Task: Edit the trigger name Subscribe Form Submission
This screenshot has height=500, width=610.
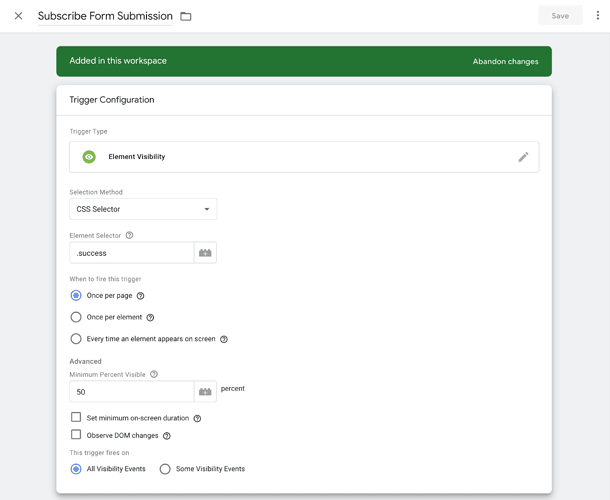Action: [105, 16]
